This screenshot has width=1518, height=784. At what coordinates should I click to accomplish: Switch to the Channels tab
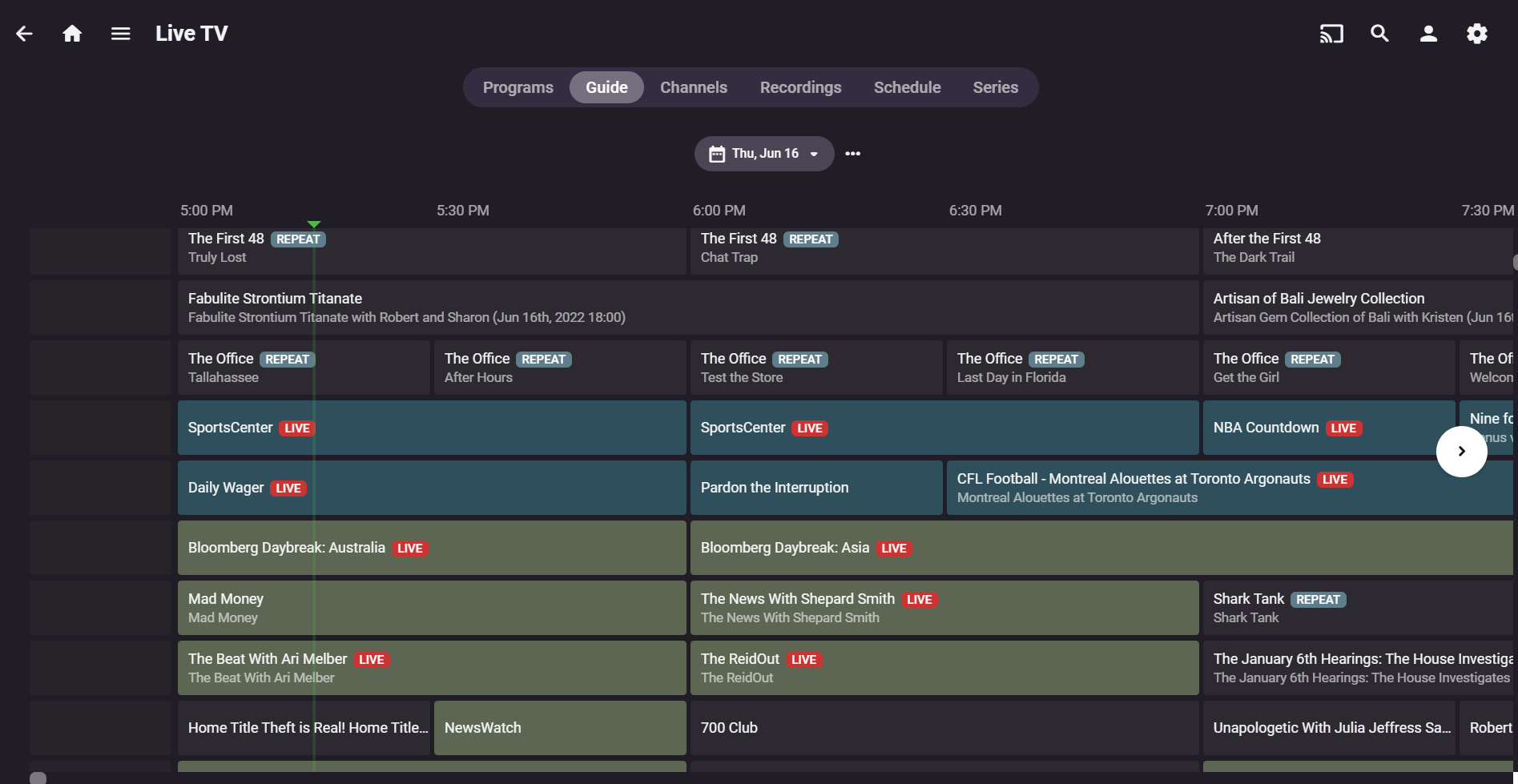pyautogui.click(x=693, y=87)
